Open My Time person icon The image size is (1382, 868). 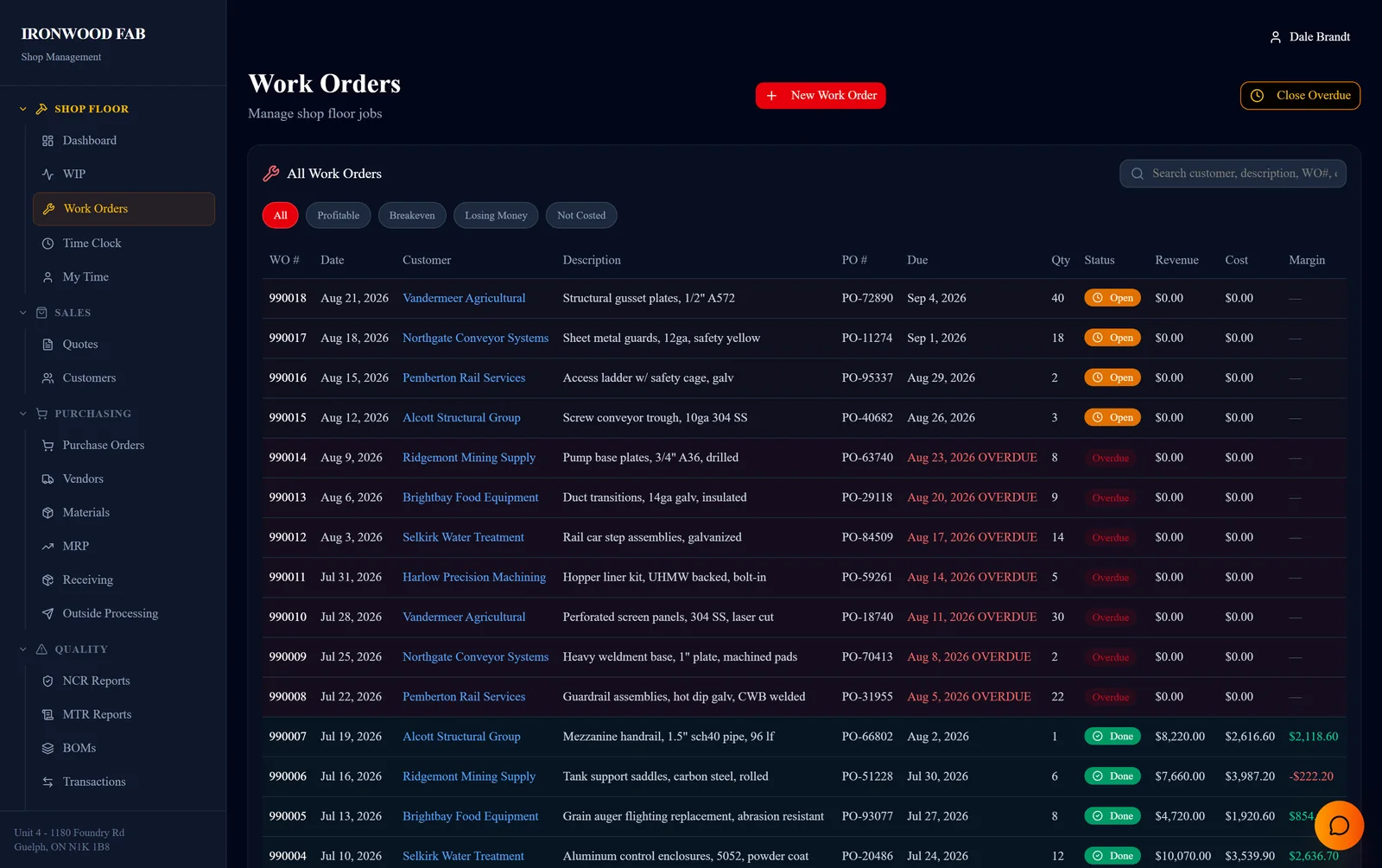pyautogui.click(x=48, y=277)
